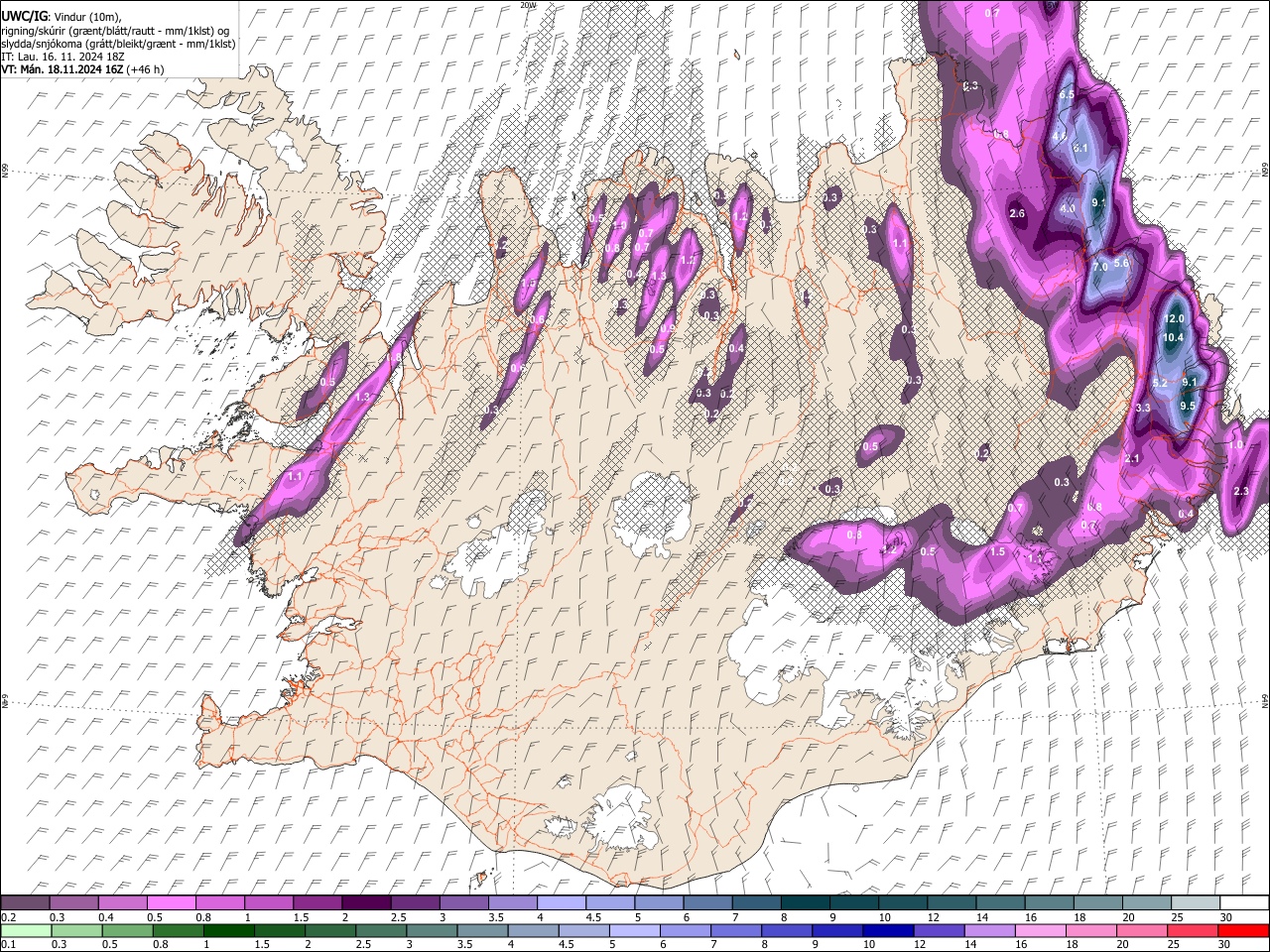Screen dimensions: 1270x952
Task: Click the '7.0' precipitation value
Action: point(1100,267)
